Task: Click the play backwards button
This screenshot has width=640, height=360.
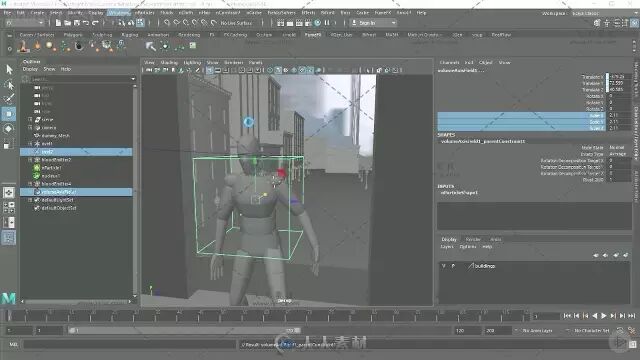Action: click(595, 316)
